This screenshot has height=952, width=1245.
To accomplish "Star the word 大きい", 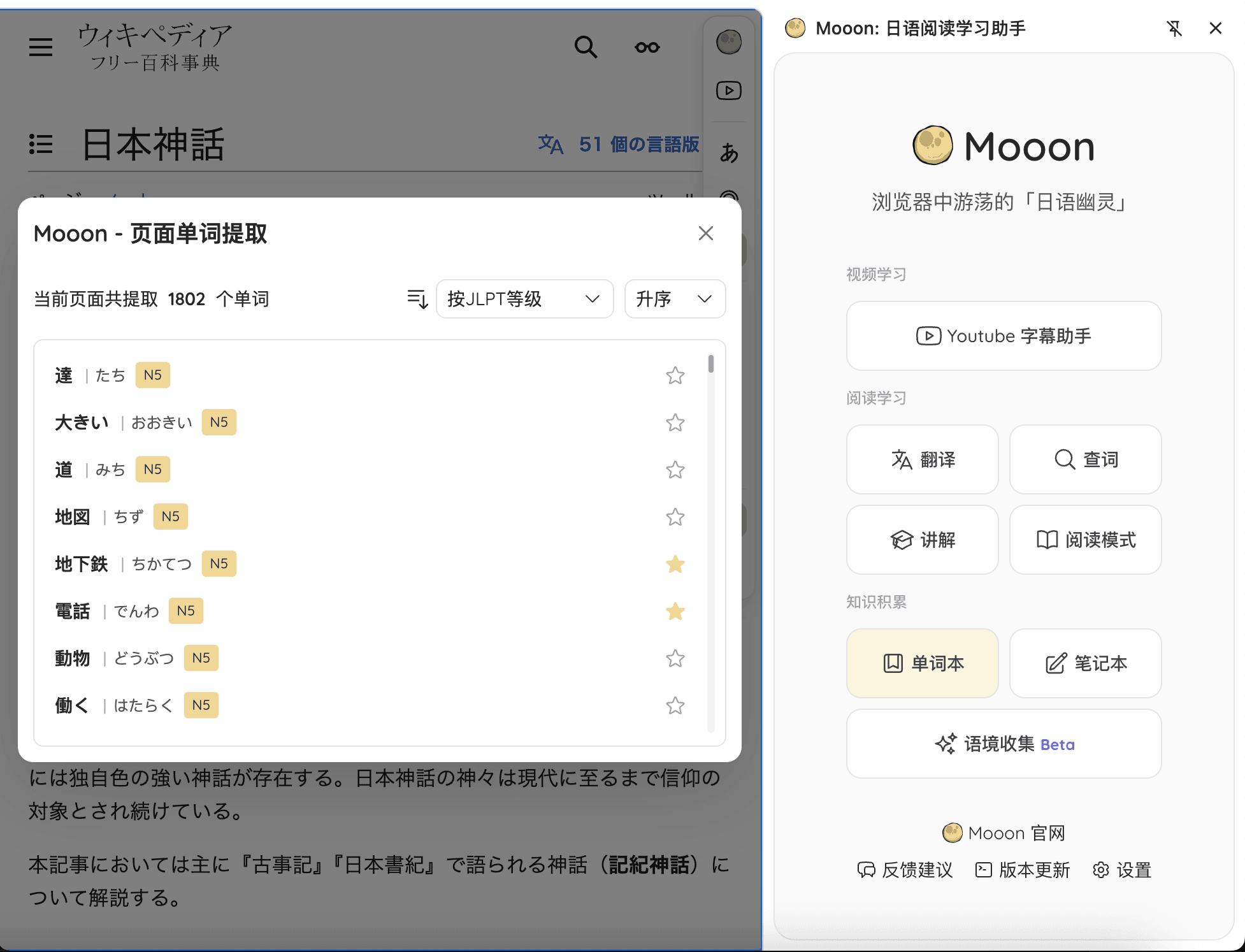I will 675,422.
